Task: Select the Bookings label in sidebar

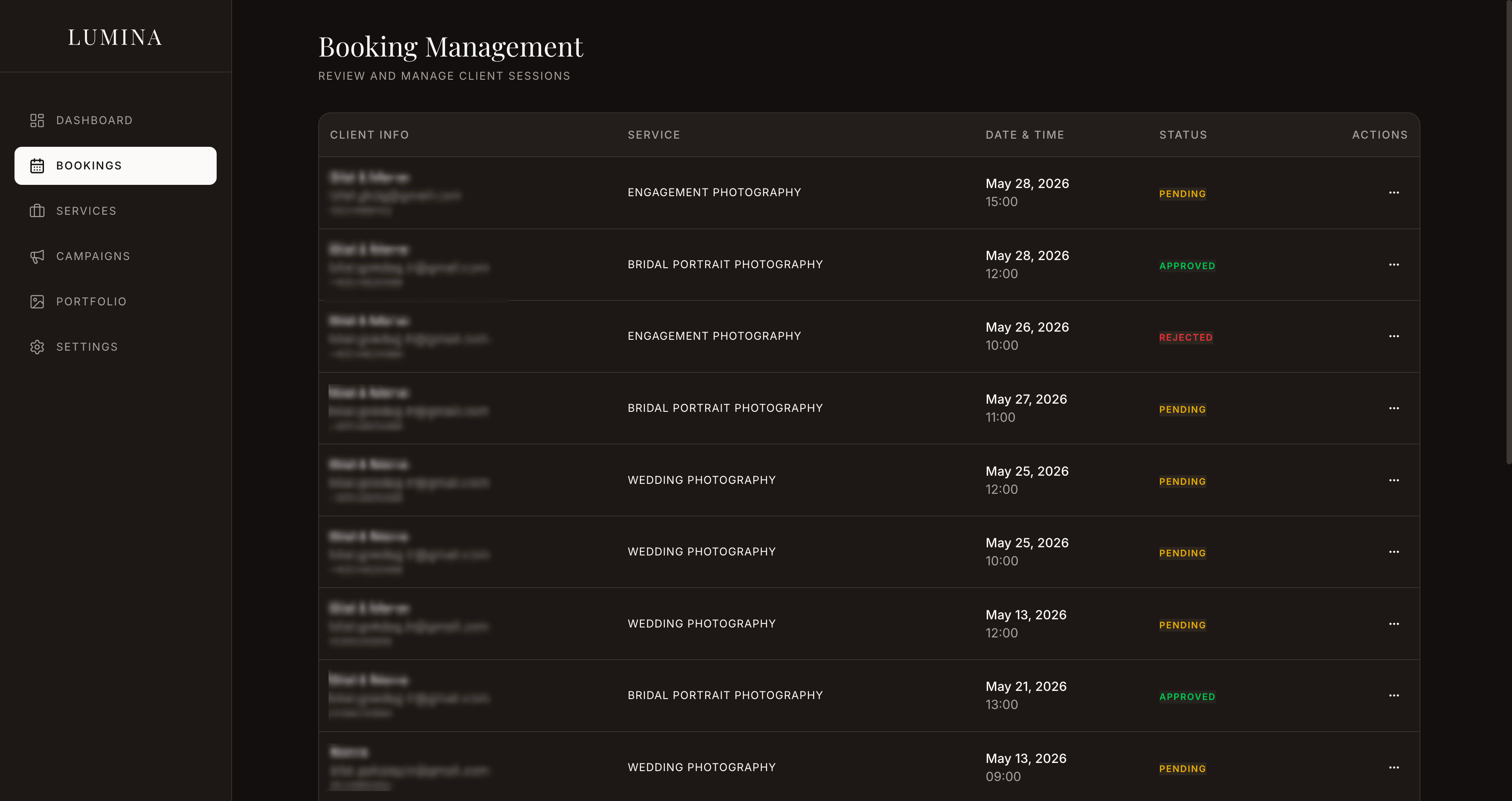Action: click(x=89, y=165)
